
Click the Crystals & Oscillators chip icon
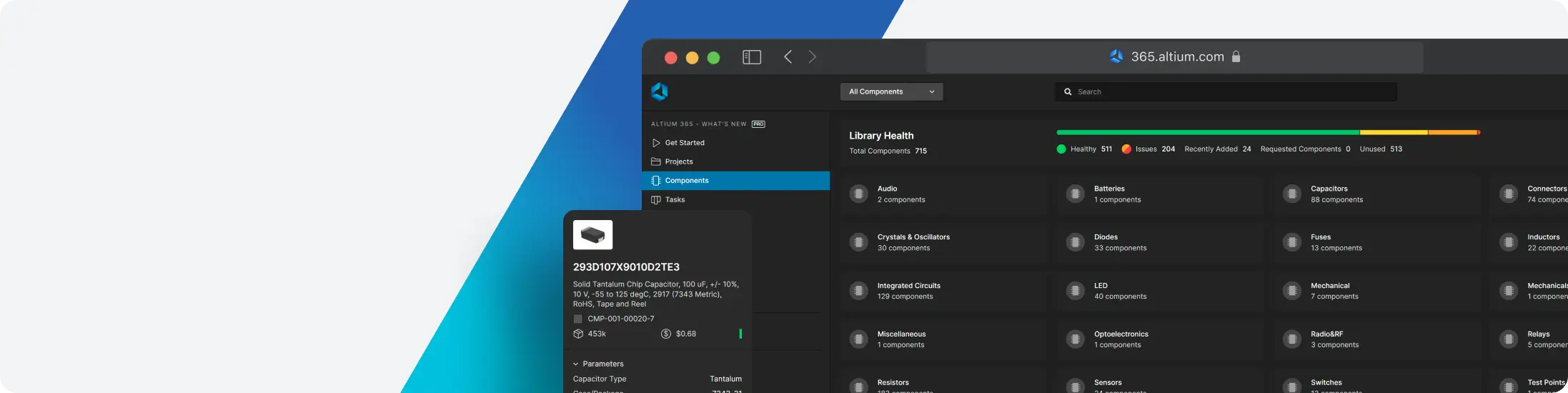coord(858,242)
